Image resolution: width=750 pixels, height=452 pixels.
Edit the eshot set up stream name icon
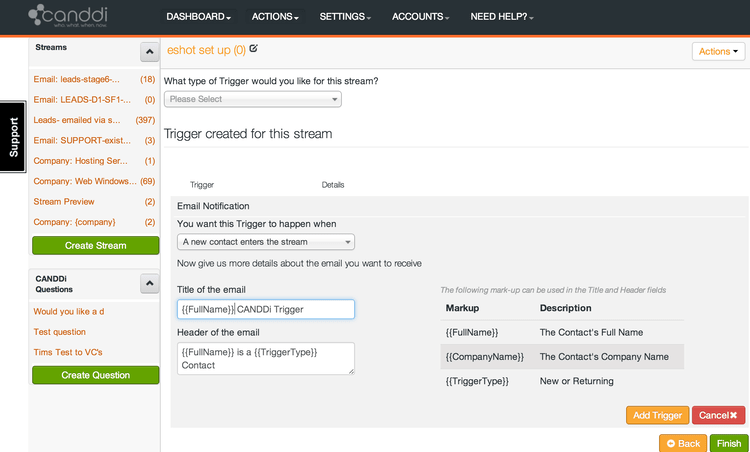click(x=254, y=48)
